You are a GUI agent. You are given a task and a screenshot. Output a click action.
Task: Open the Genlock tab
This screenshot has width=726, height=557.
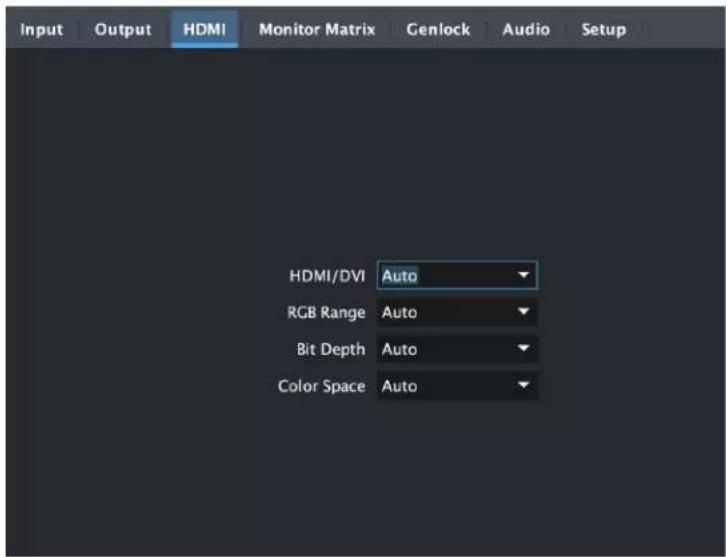[438, 30]
